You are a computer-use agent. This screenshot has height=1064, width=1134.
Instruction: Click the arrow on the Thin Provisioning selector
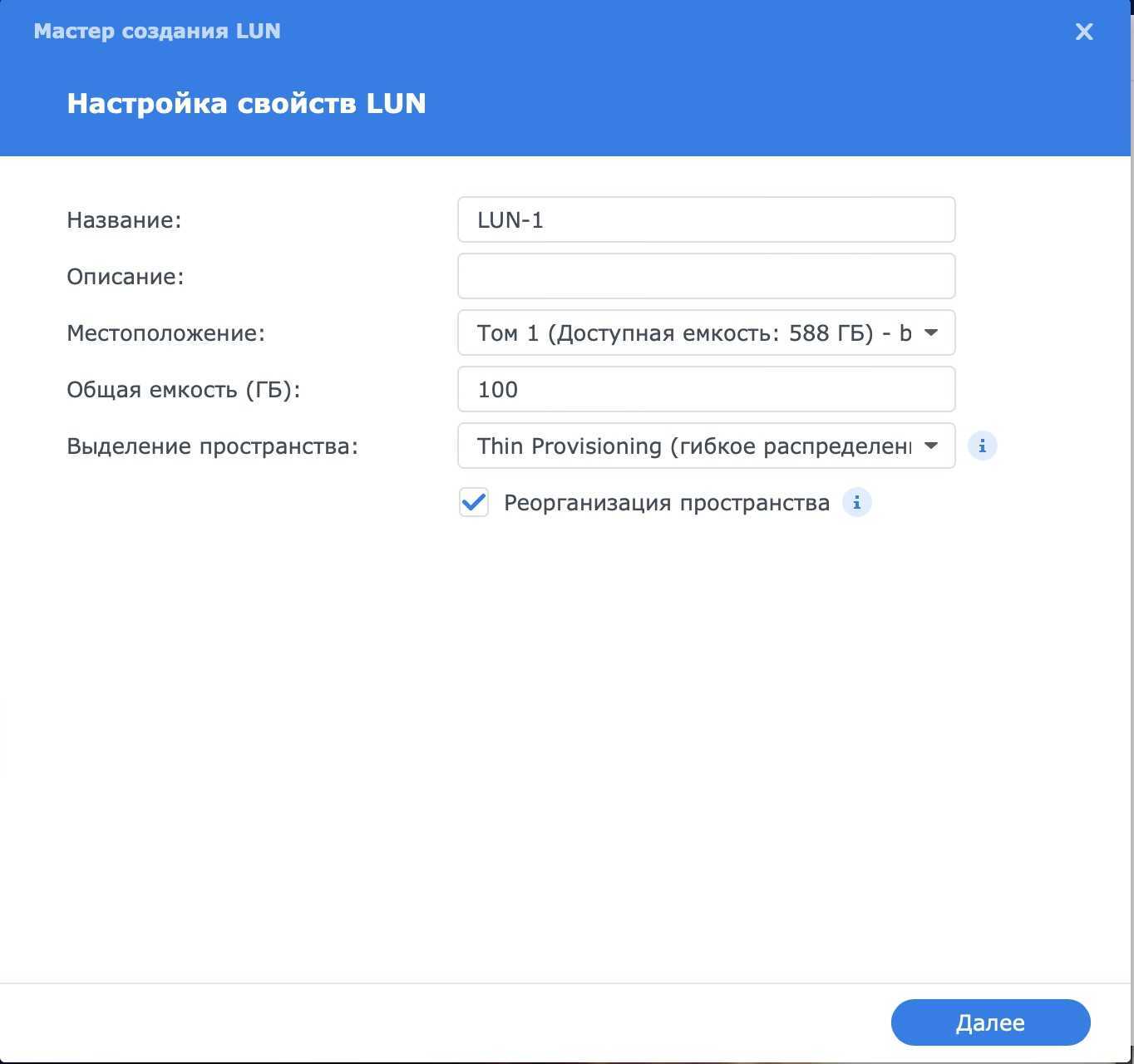tap(931, 446)
